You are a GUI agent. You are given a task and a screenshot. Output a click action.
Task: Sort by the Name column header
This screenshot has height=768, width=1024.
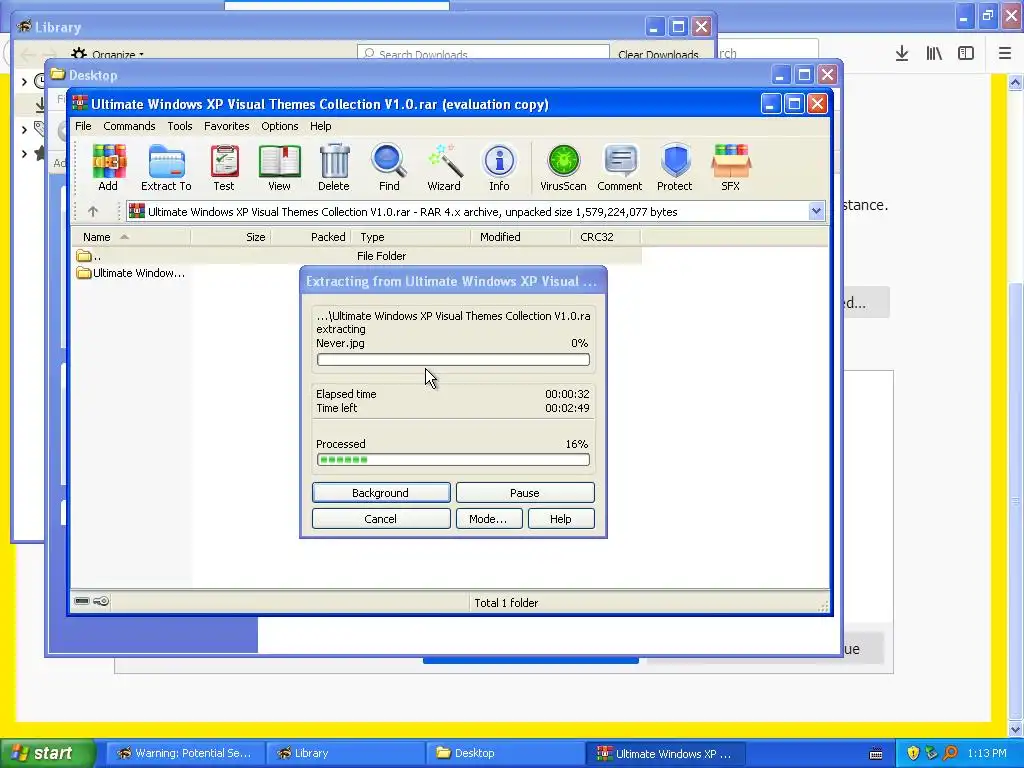click(x=131, y=237)
